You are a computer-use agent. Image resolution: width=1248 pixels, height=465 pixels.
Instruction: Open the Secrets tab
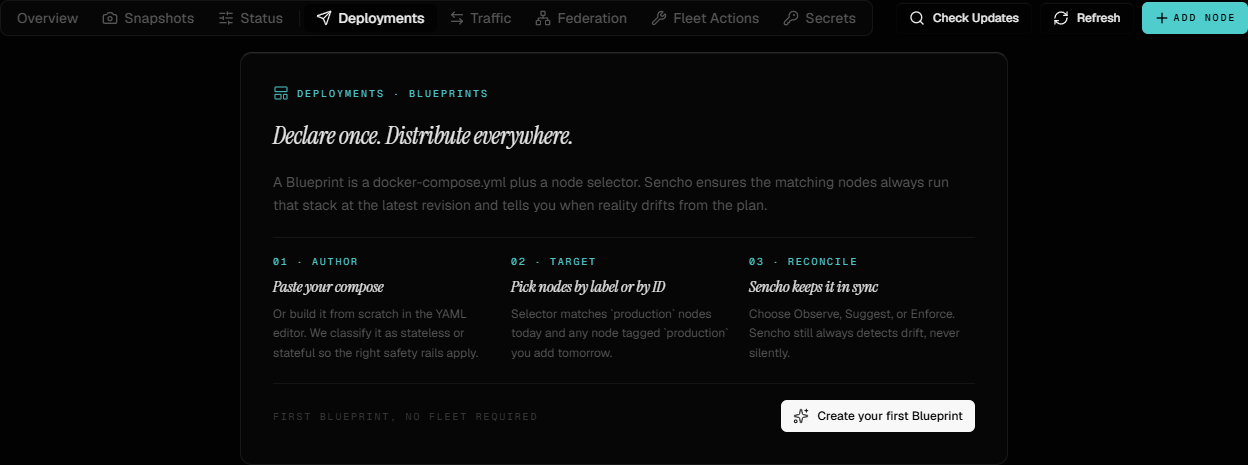(x=819, y=18)
